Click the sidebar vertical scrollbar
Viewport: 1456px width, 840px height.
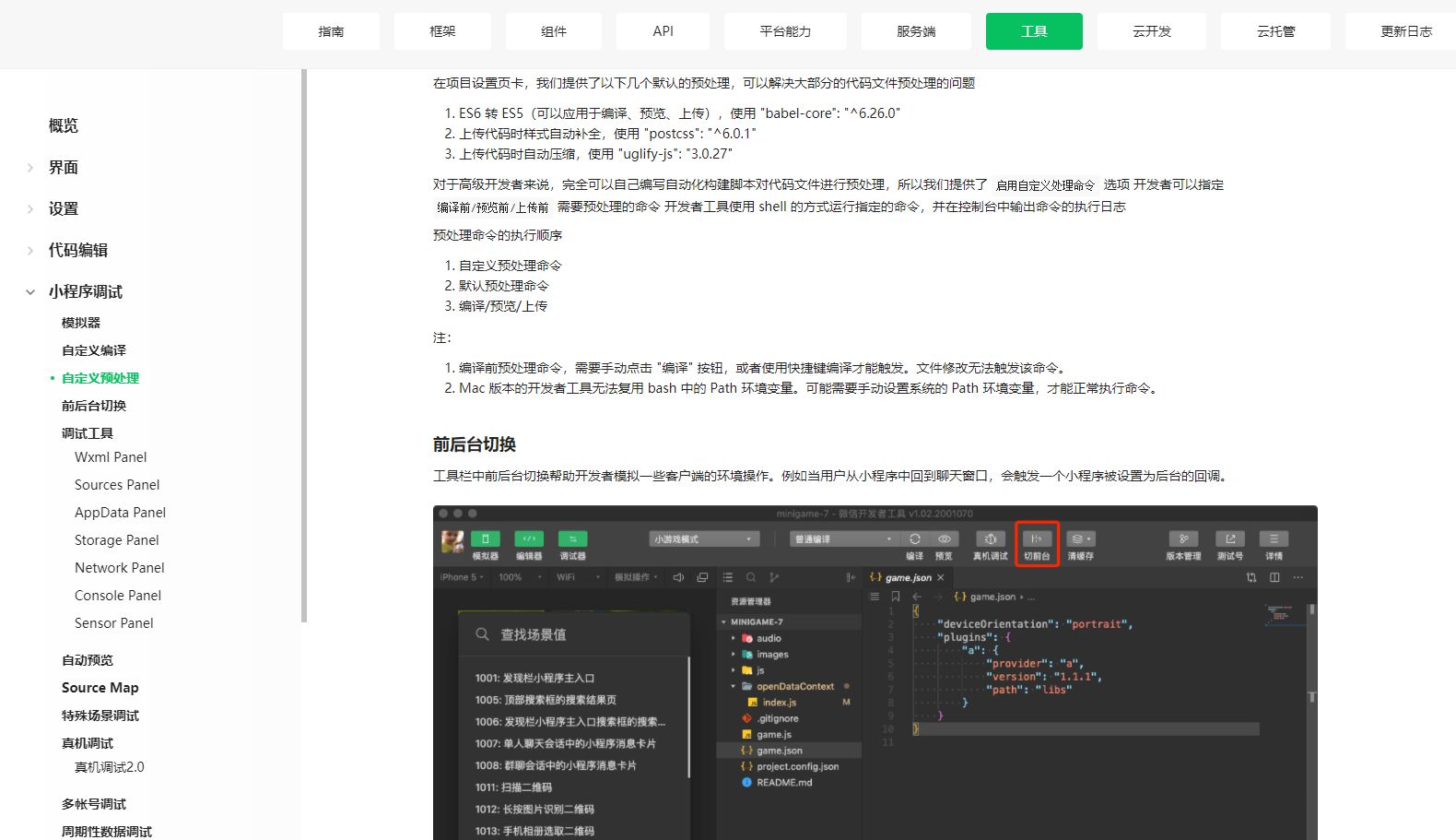(x=304, y=346)
